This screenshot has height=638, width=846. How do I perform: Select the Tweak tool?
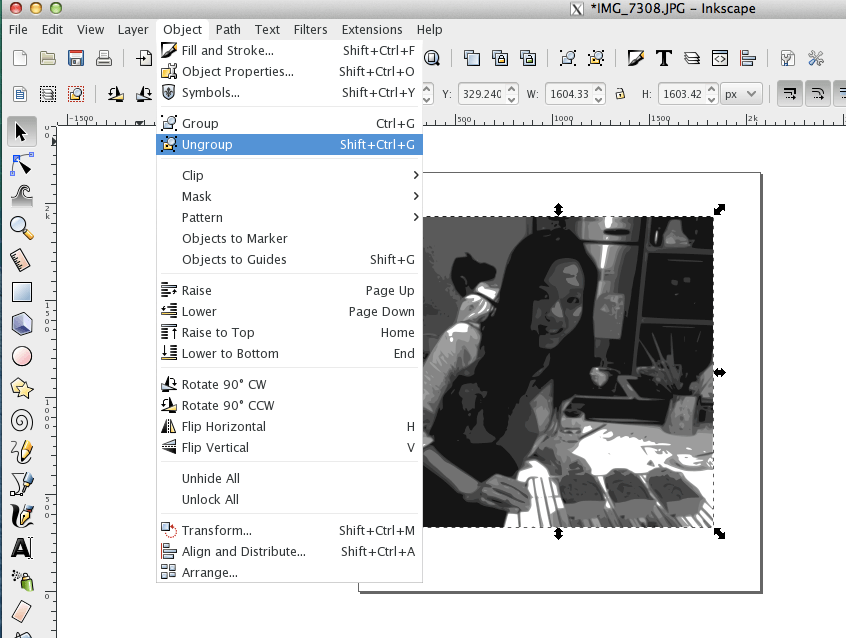pyautogui.click(x=22, y=196)
